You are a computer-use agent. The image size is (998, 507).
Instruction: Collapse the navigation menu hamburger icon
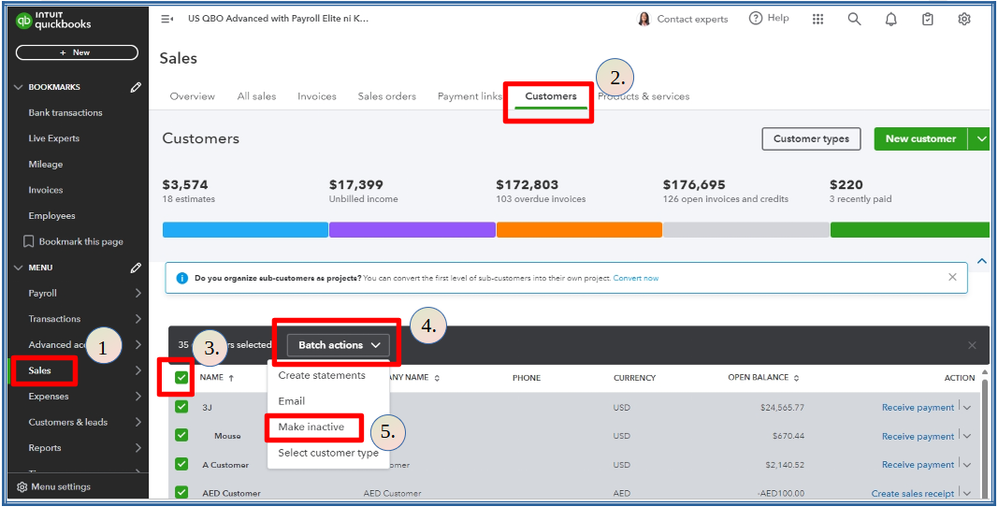pyautogui.click(x=167, y=19)
